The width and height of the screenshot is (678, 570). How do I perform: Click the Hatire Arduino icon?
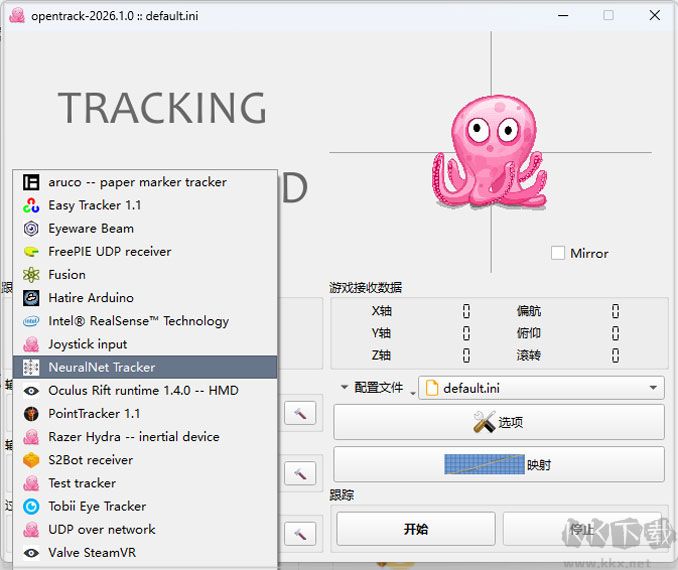click(31, 298)
